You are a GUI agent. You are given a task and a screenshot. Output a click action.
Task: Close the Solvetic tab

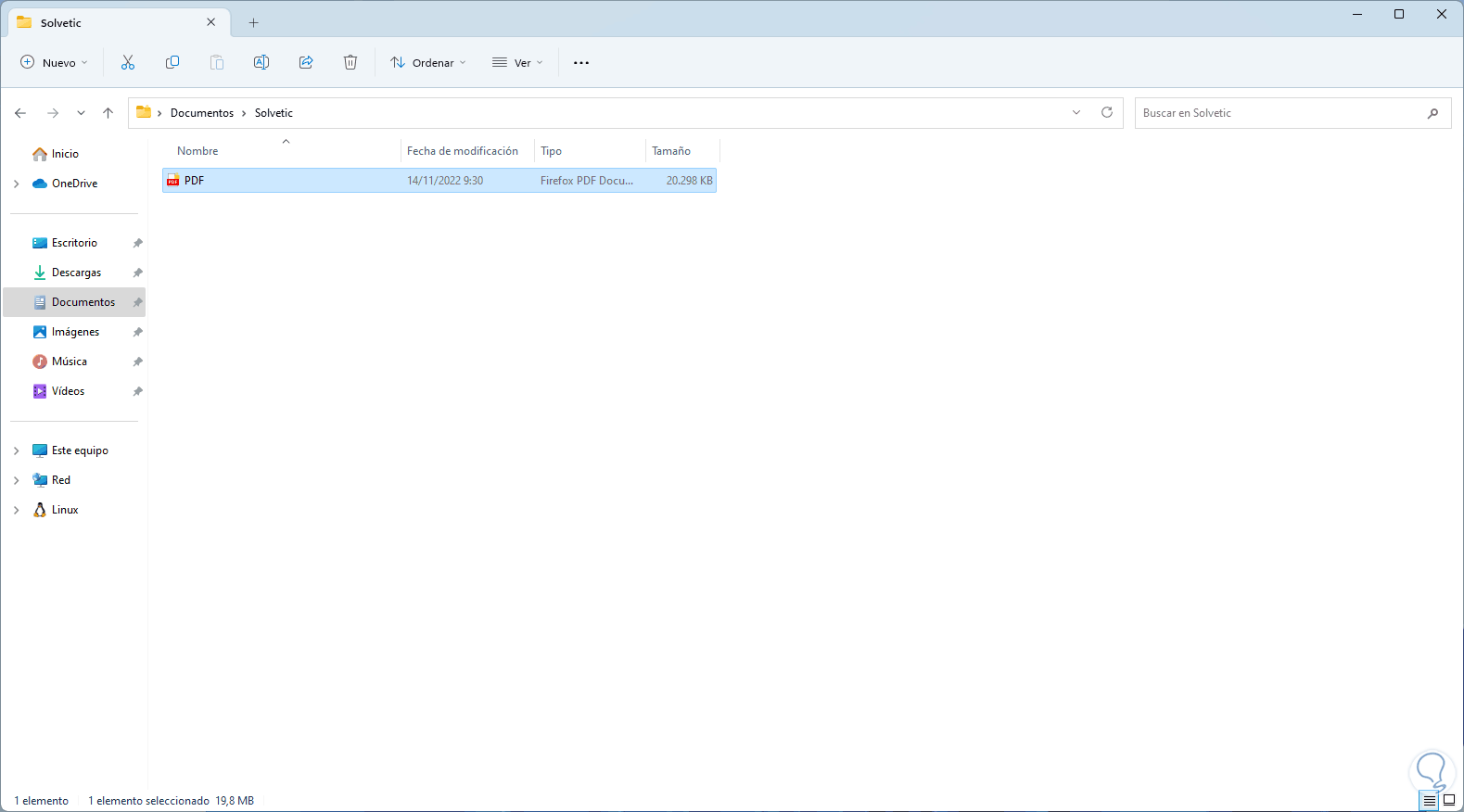(x=211, y=22)
